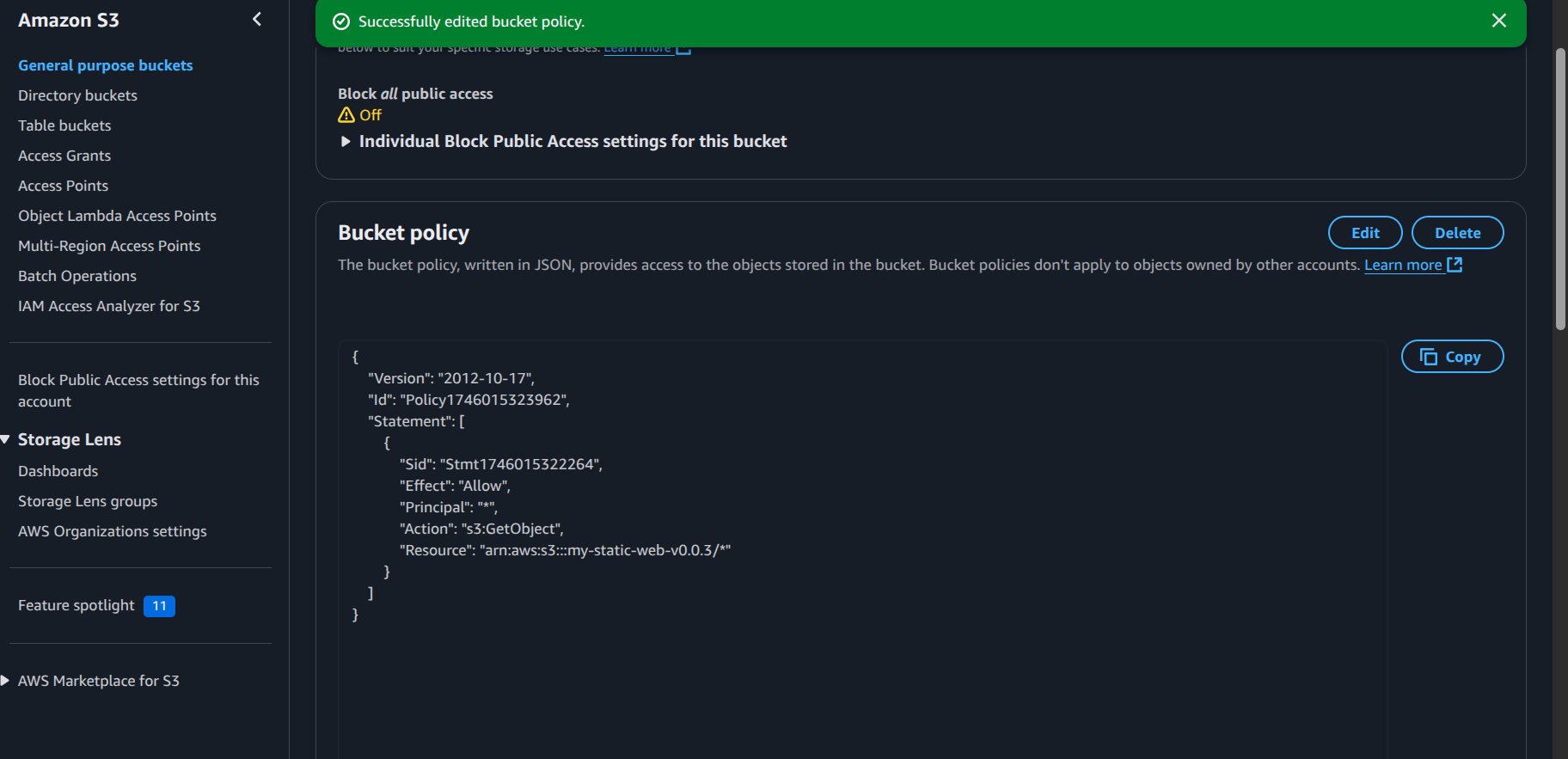Viewport: 1568px width, 759px height.
Task: Collapse the Storage Lens section
Action: pyautogui.click(x=5, y=439)
